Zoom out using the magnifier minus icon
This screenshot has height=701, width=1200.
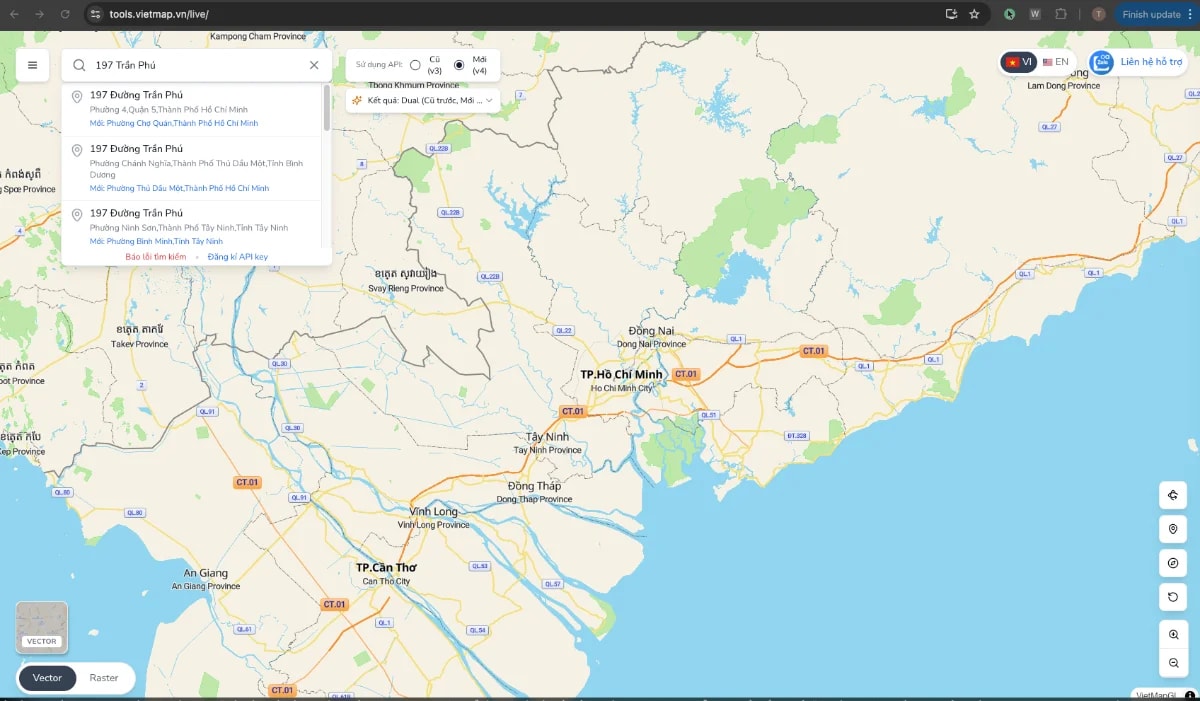[1172, 663]
